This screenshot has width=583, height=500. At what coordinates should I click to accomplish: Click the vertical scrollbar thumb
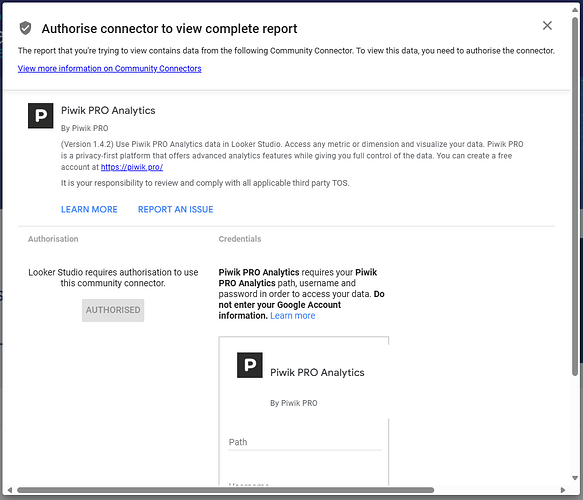(575, 196)
